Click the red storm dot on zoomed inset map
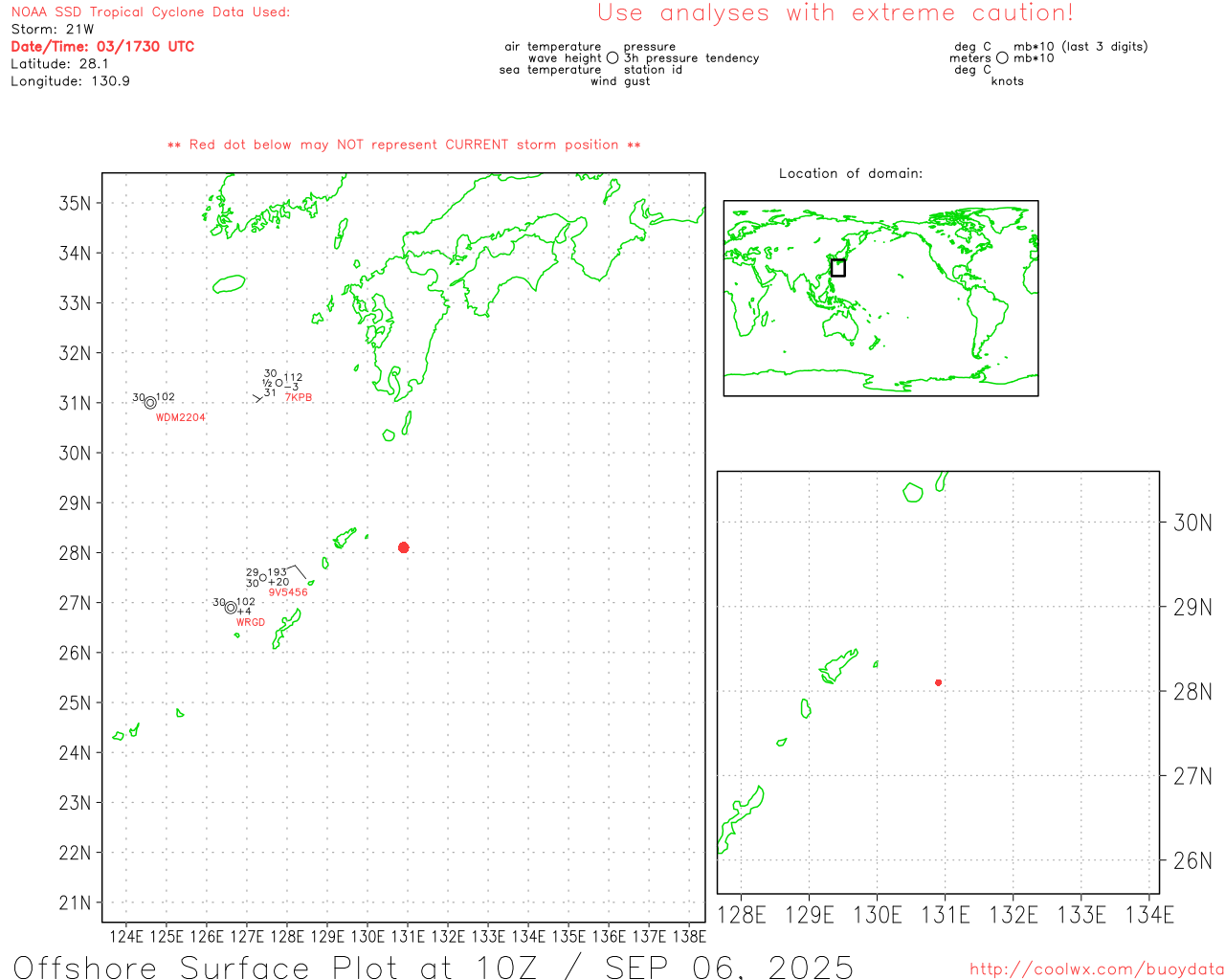The image size is (1225, 980). click(x=938, y=682)
